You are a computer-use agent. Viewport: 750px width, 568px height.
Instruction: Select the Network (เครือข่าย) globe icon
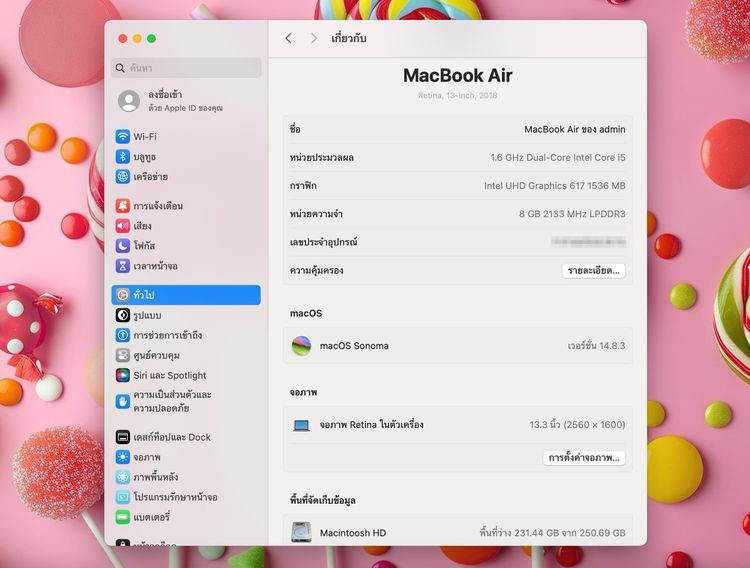pos(123,177)
